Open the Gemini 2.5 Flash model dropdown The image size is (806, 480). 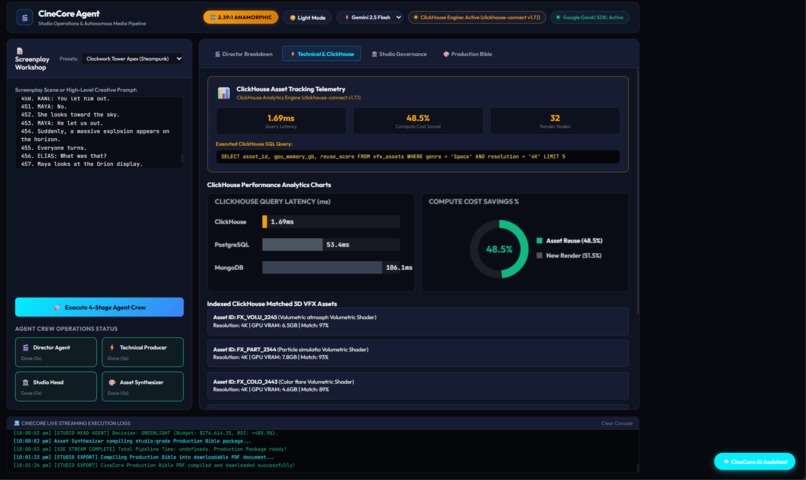[370, 17]
